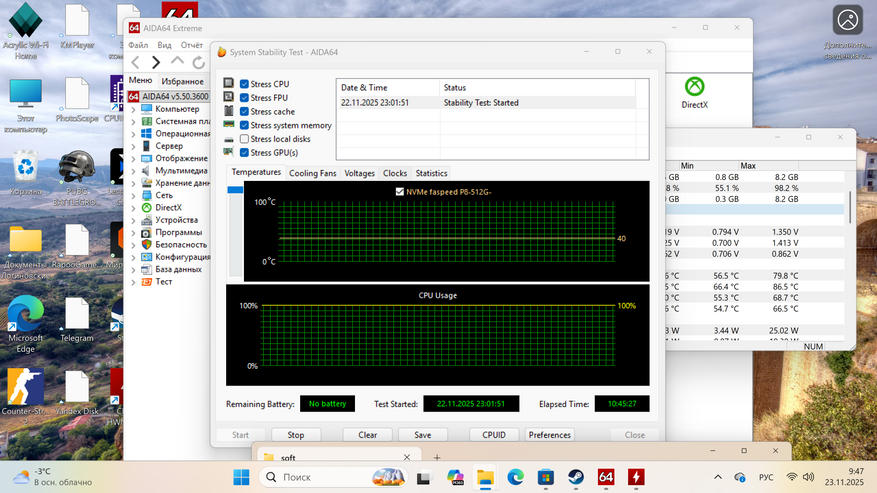877x493 pixels.
Task: Uncheck Stress cache
Action: pos(244,111)
